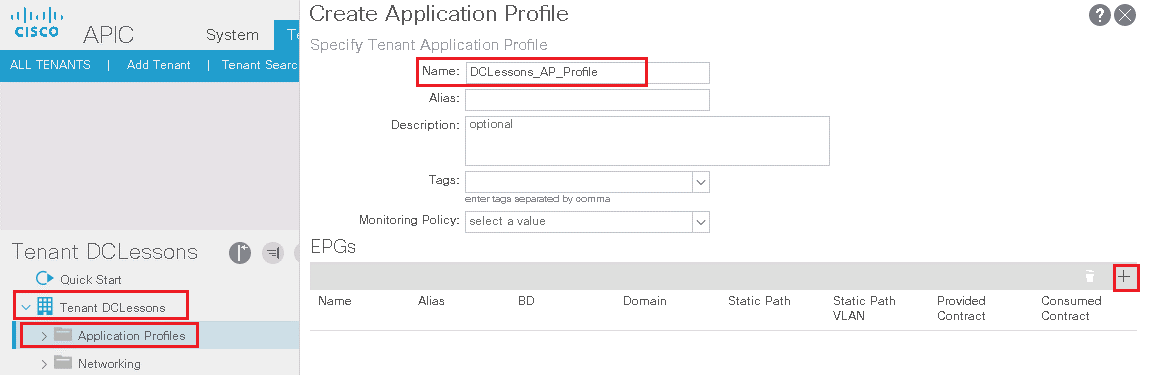1165x378 pixels.
Task: Switch to the System tab
Action: point(232,35)
